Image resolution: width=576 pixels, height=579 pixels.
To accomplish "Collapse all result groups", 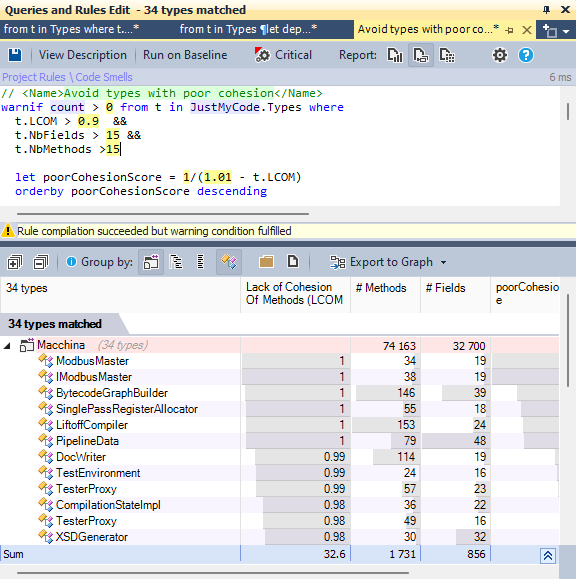I will click(41, 262).
